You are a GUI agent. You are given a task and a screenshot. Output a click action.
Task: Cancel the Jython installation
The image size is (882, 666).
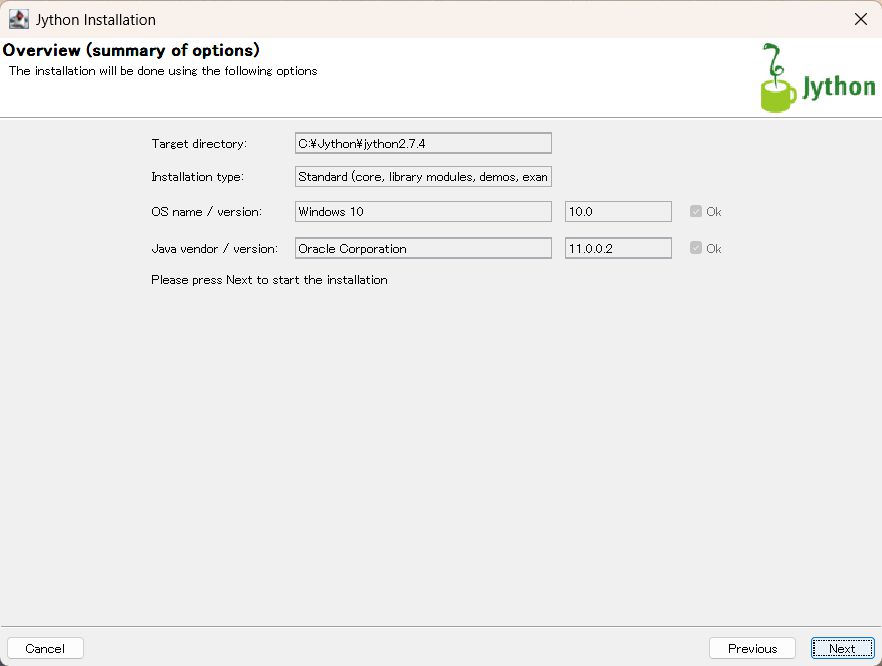[x=45, y=648]
